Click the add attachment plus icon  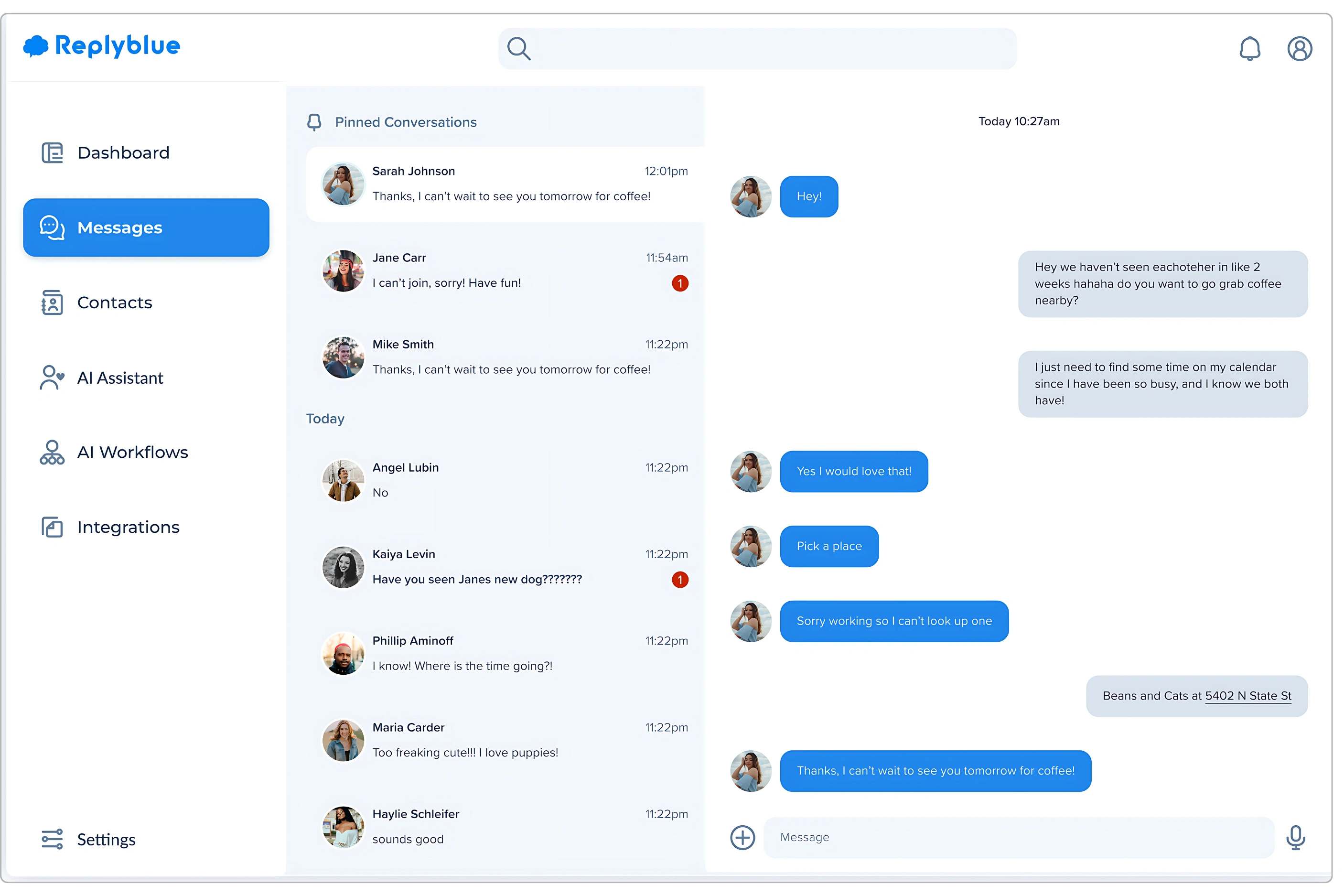tap(742, 837)
